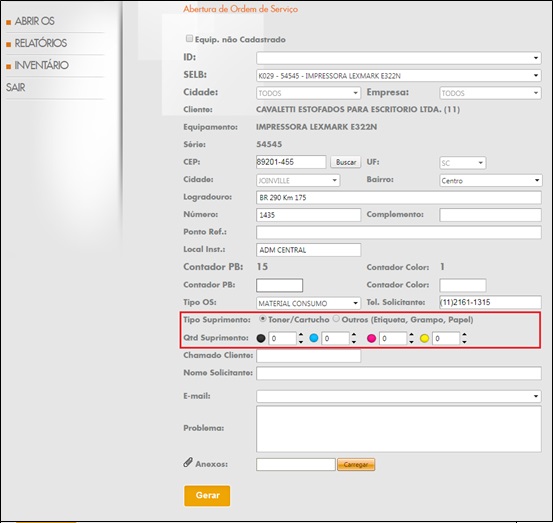Go to RELATÓRIOS in the sidebar
The height and width of the screenshot is (523, 553).
click(41, 43)
